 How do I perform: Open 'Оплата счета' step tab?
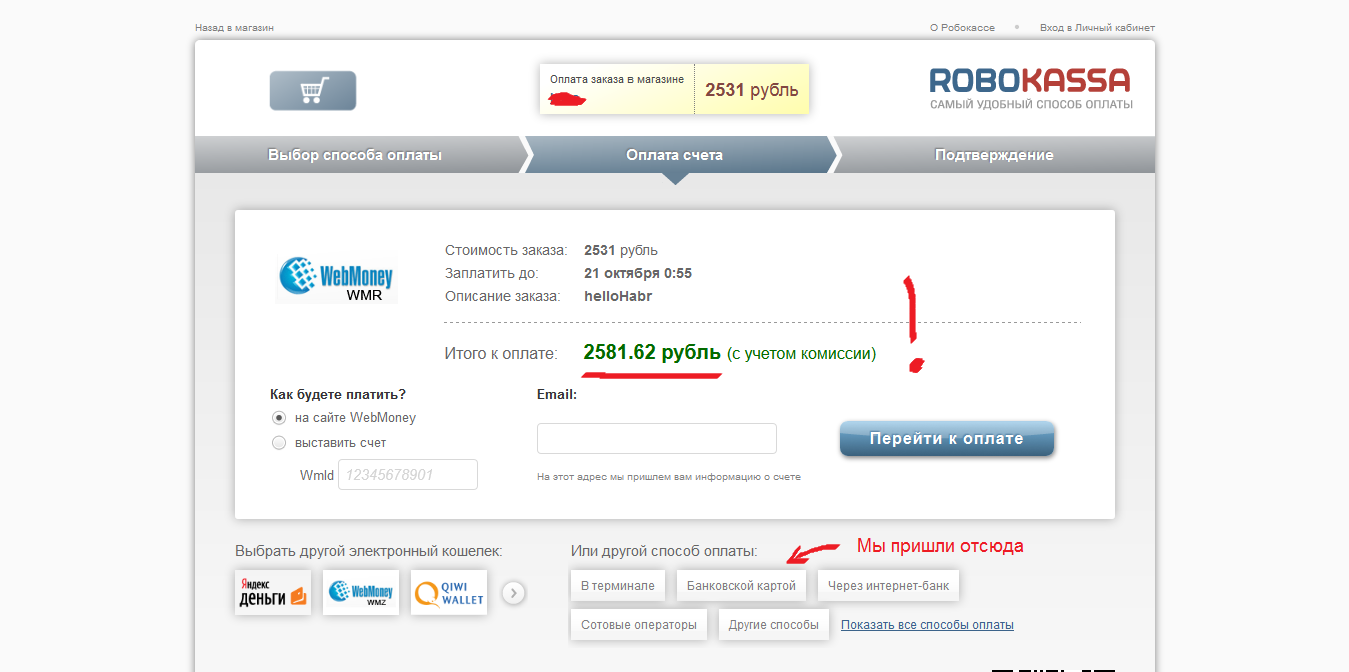coord(675,155)
